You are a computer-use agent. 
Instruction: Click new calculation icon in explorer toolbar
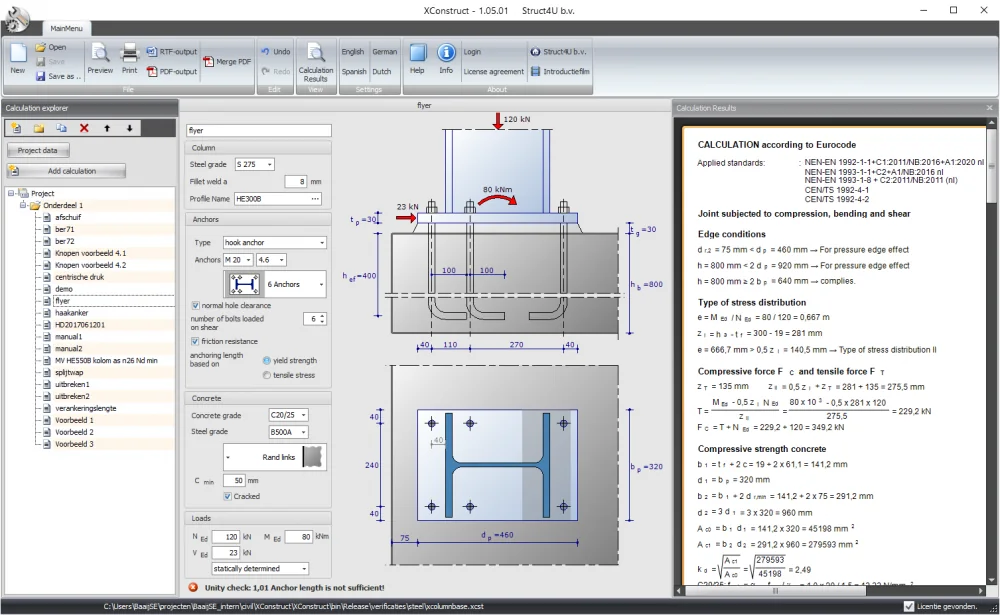[16, 128]
